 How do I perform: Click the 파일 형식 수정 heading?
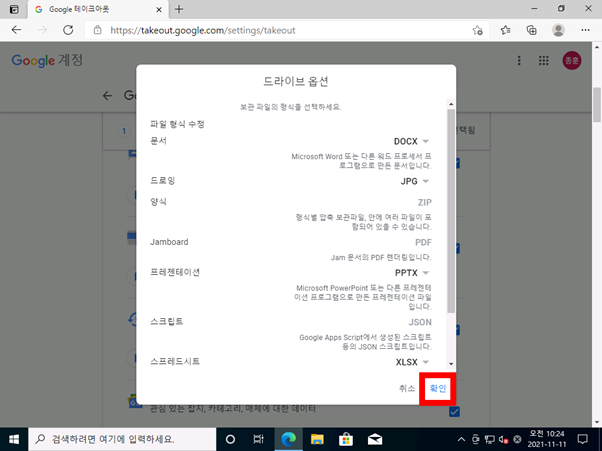(177, 124)
